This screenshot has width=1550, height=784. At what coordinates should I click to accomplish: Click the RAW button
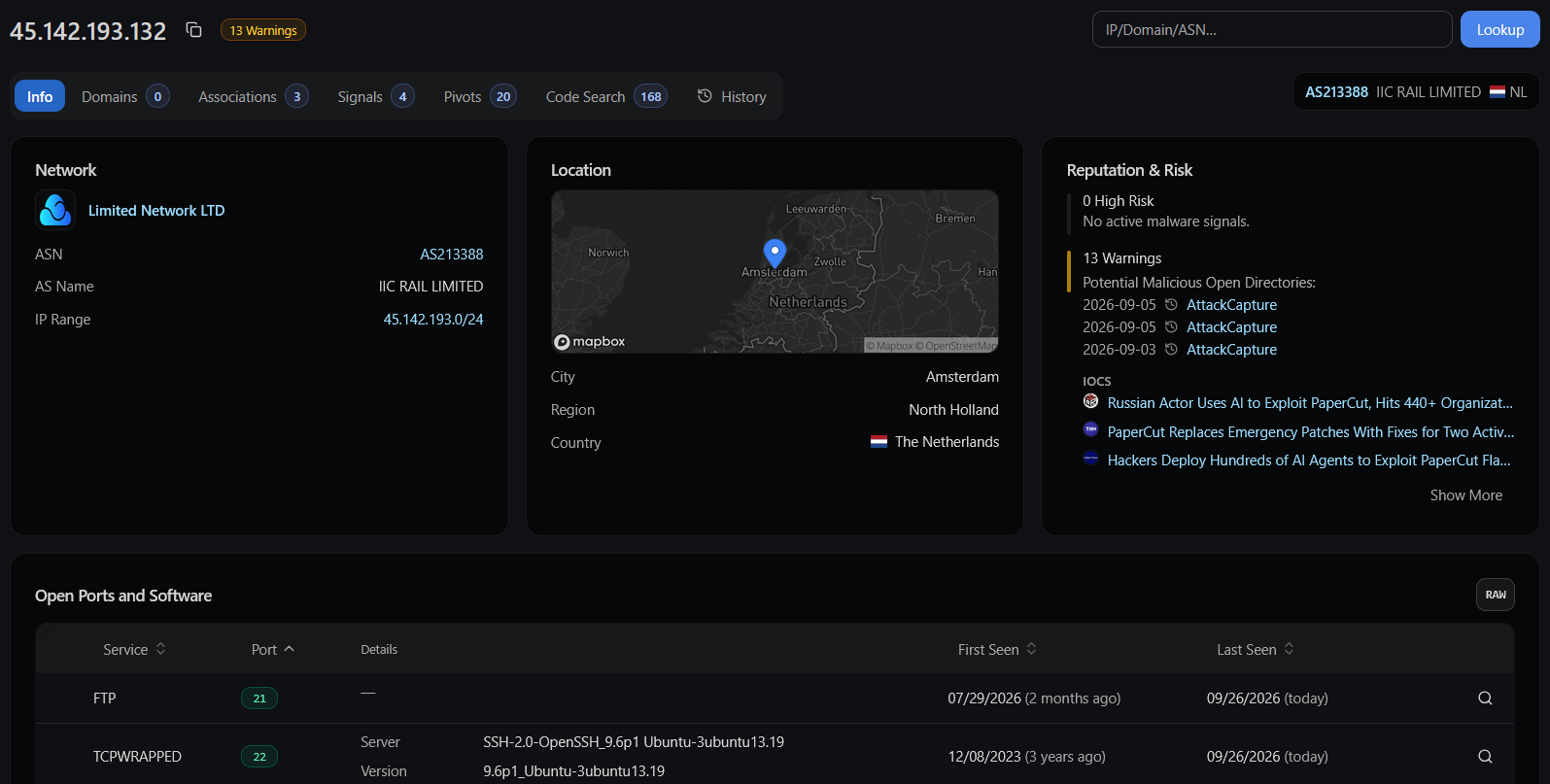coord(1496,595)
